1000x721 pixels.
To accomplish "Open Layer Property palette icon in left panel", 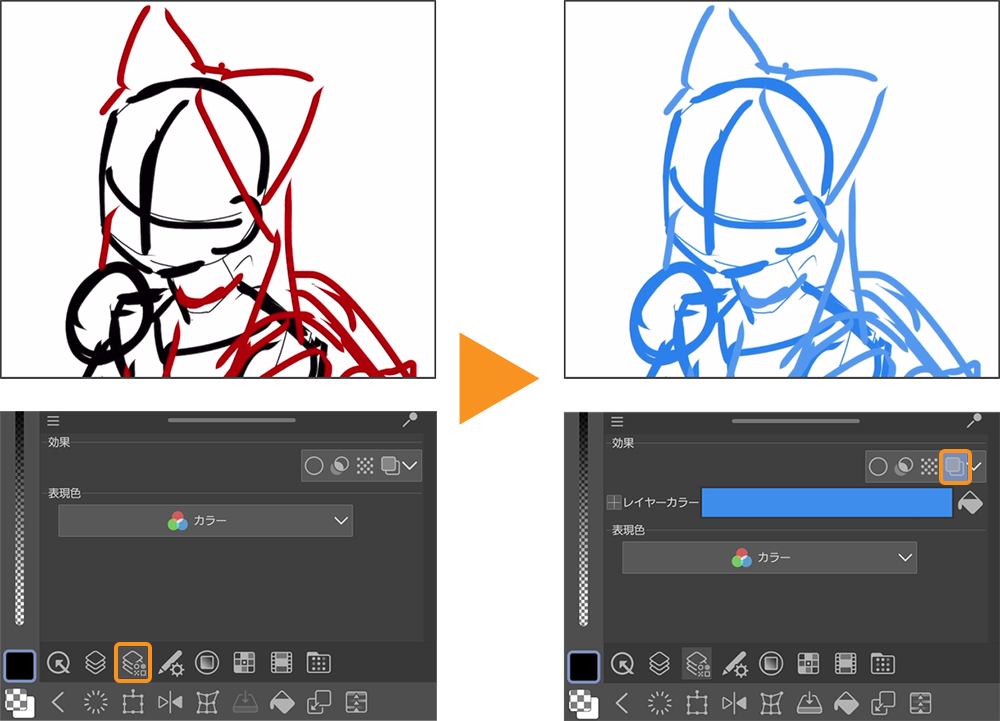I will [133, 662].
